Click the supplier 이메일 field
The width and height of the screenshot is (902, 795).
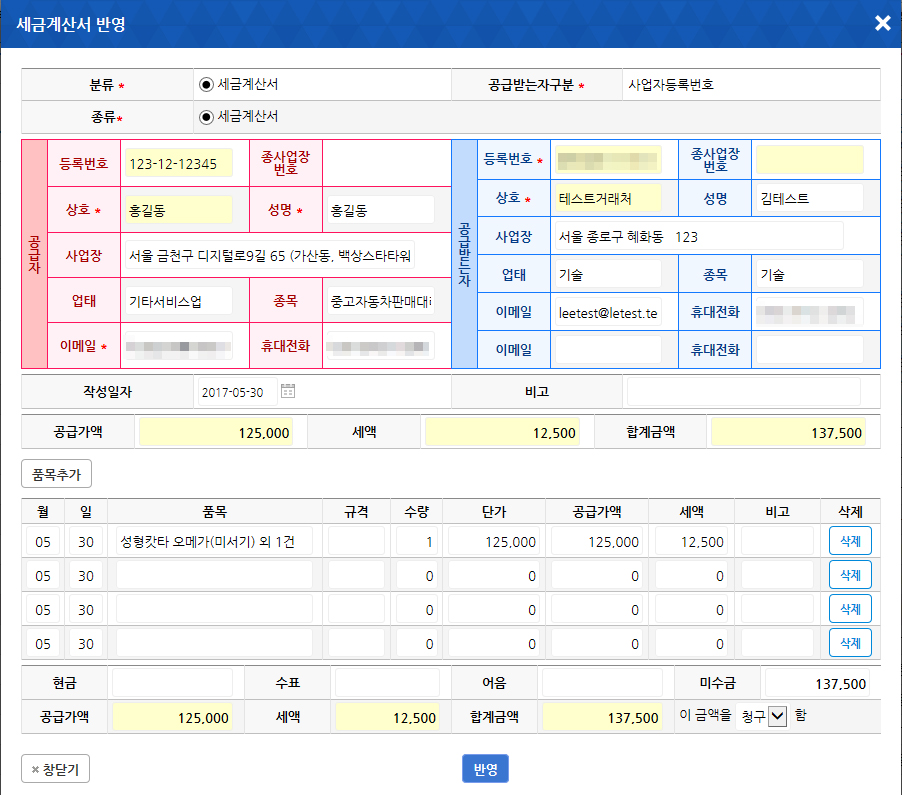point(179,346)
